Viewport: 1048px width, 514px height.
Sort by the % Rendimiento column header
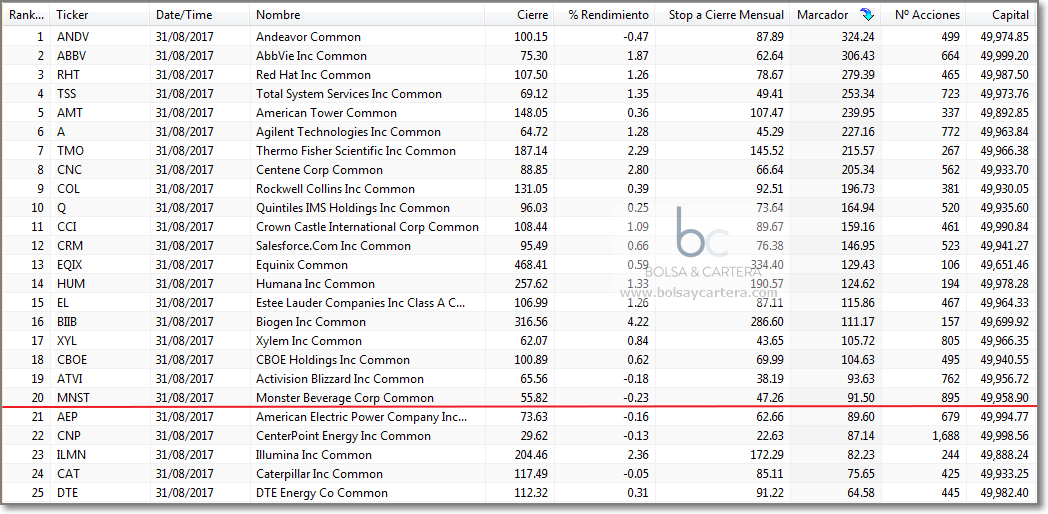(x=604, y=15)
